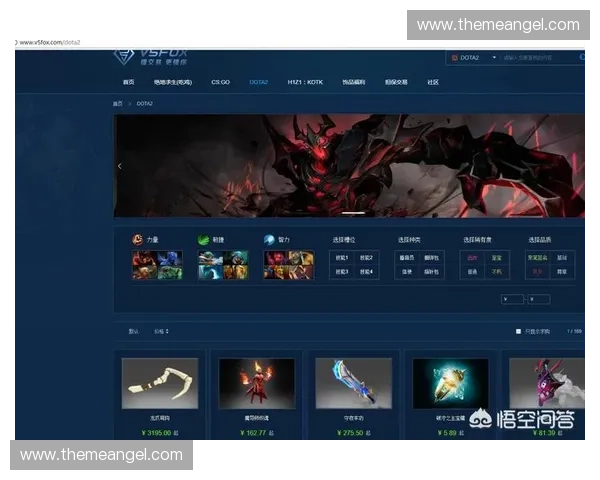The height and width of the screenshot is (480, 600).
Task: Choose the slot filter option ending in 1
Action: click(x=342, y=258)
